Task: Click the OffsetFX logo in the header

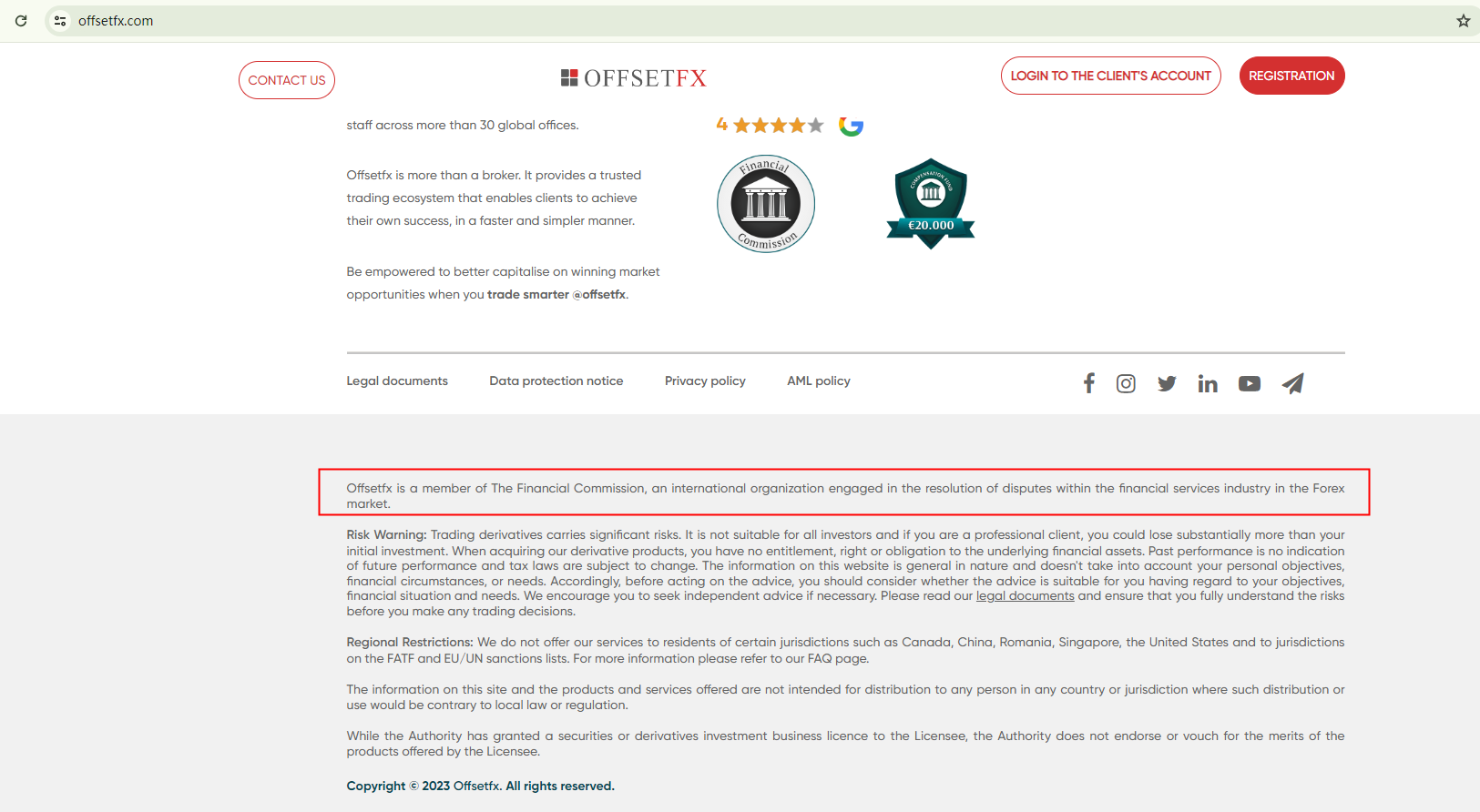Action: [634, 78]
